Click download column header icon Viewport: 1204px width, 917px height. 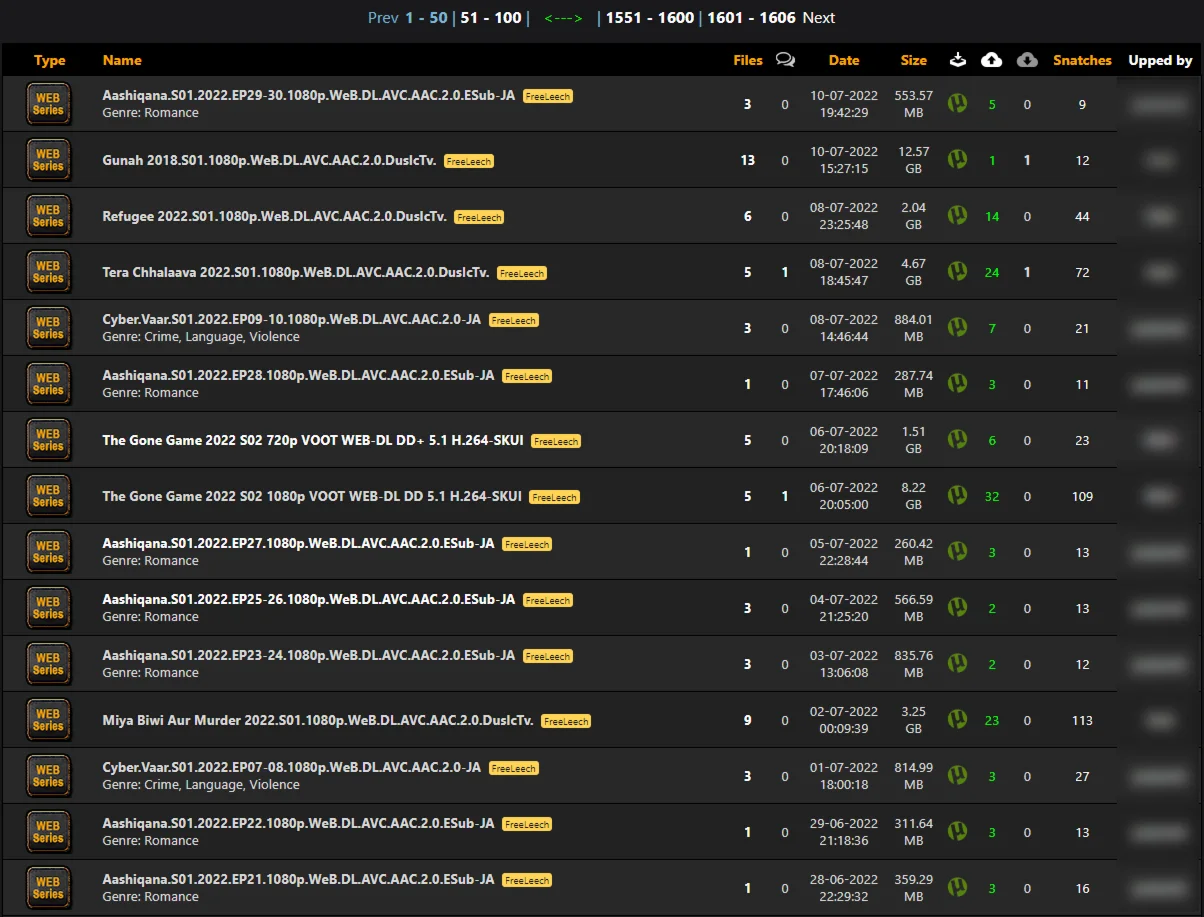[x=958, y=60]
